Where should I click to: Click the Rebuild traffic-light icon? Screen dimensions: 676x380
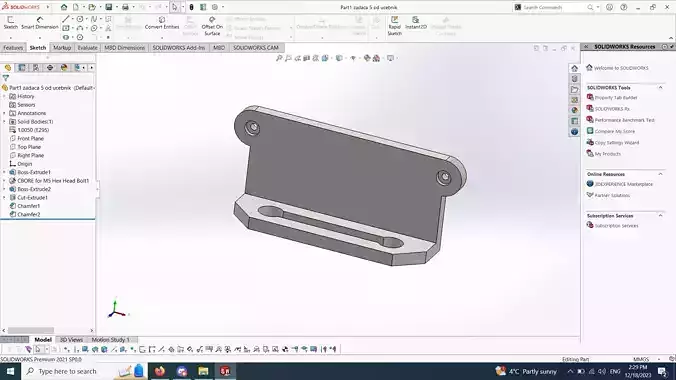[x=191, y=7]
